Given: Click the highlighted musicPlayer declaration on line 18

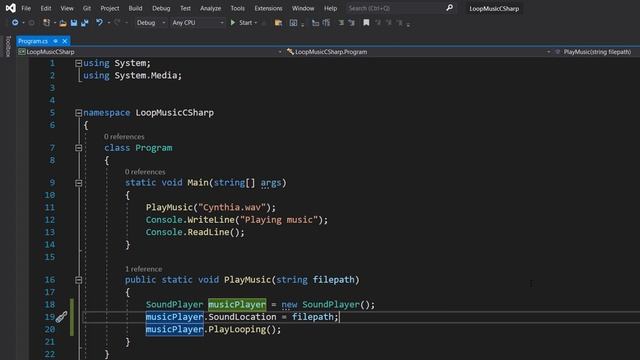Looking at the screenshot, I should tap(237, 304).
